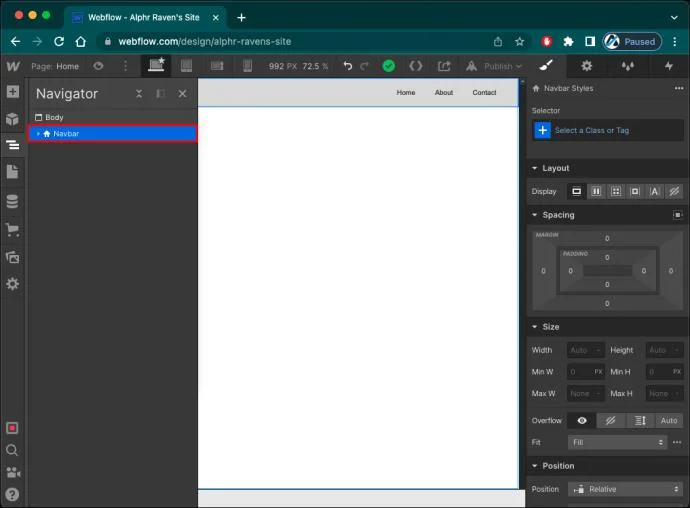The image size is (690, 508).
Task: Toggle preview mode eye icon
Action: point(98,66)
